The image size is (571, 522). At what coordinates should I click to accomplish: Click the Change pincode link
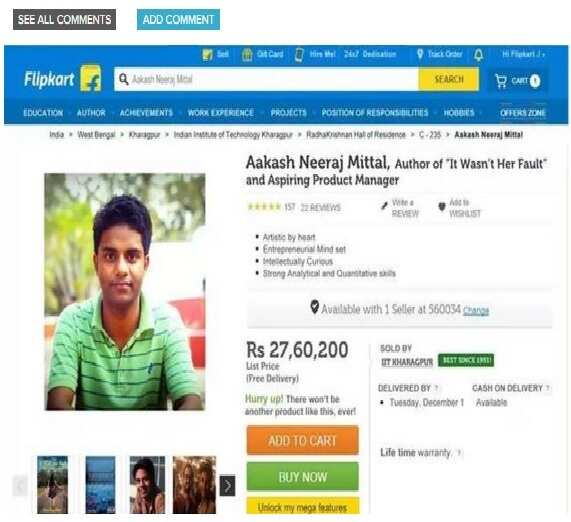(476, 310)
